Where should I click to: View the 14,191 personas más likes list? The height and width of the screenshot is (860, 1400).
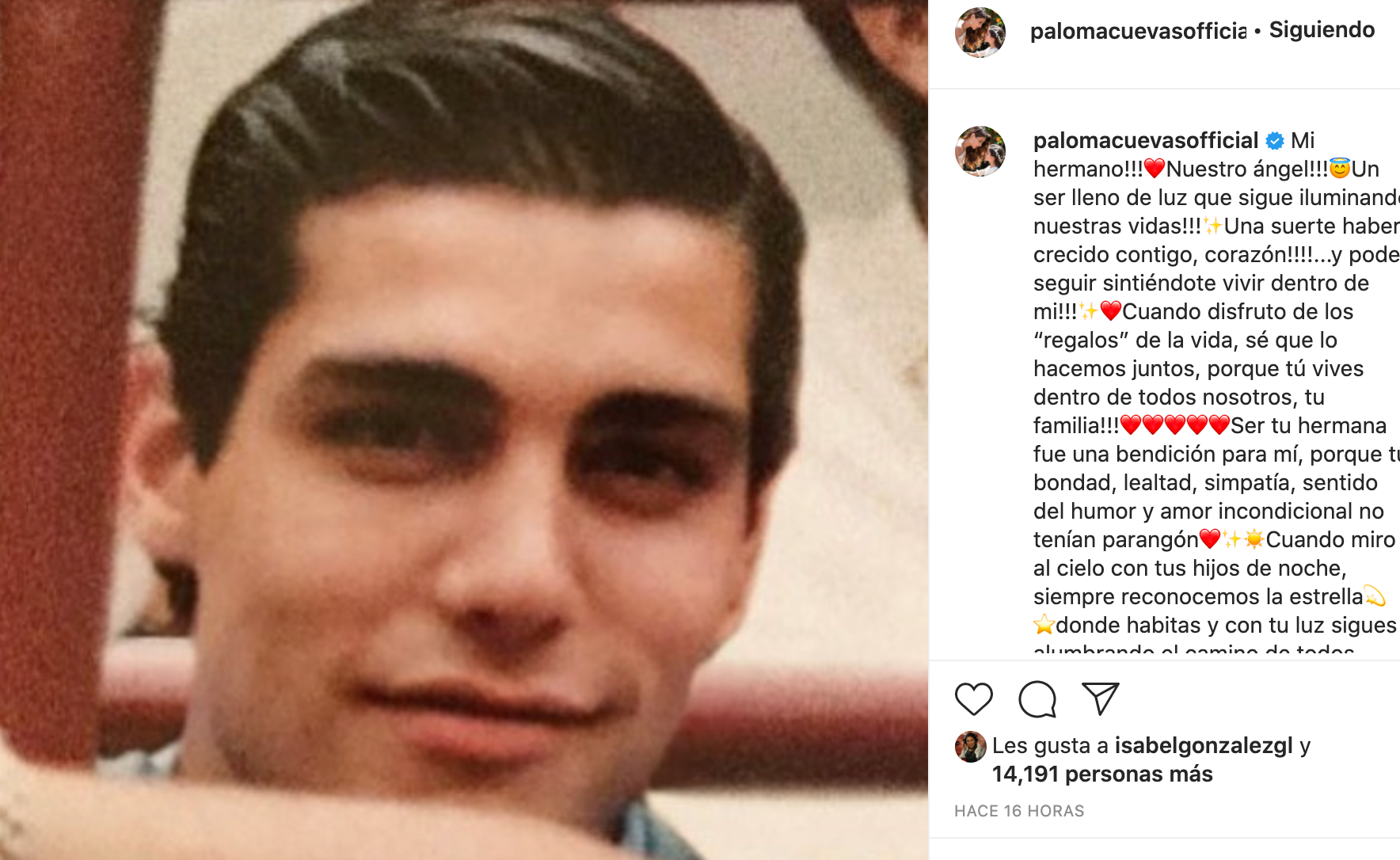point(1102,774)
